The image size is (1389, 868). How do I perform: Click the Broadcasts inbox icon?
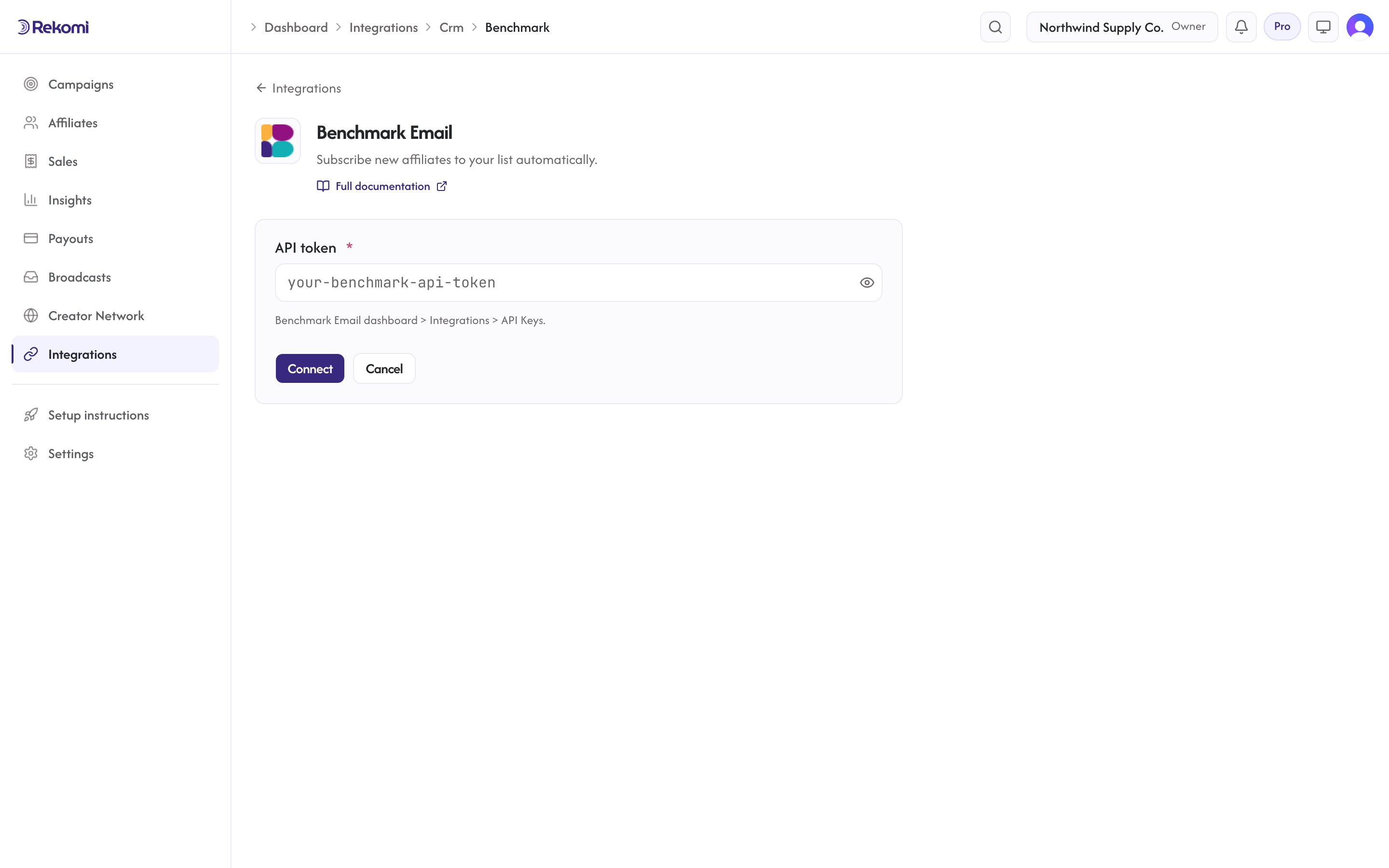31,277
